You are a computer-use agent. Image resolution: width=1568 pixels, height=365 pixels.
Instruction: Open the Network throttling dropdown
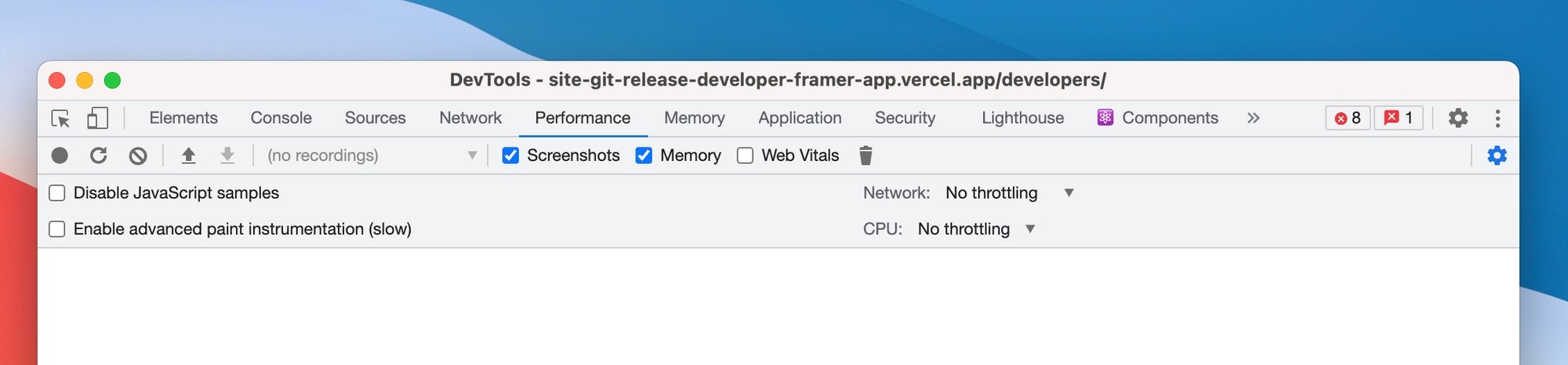pos(1008,193)
